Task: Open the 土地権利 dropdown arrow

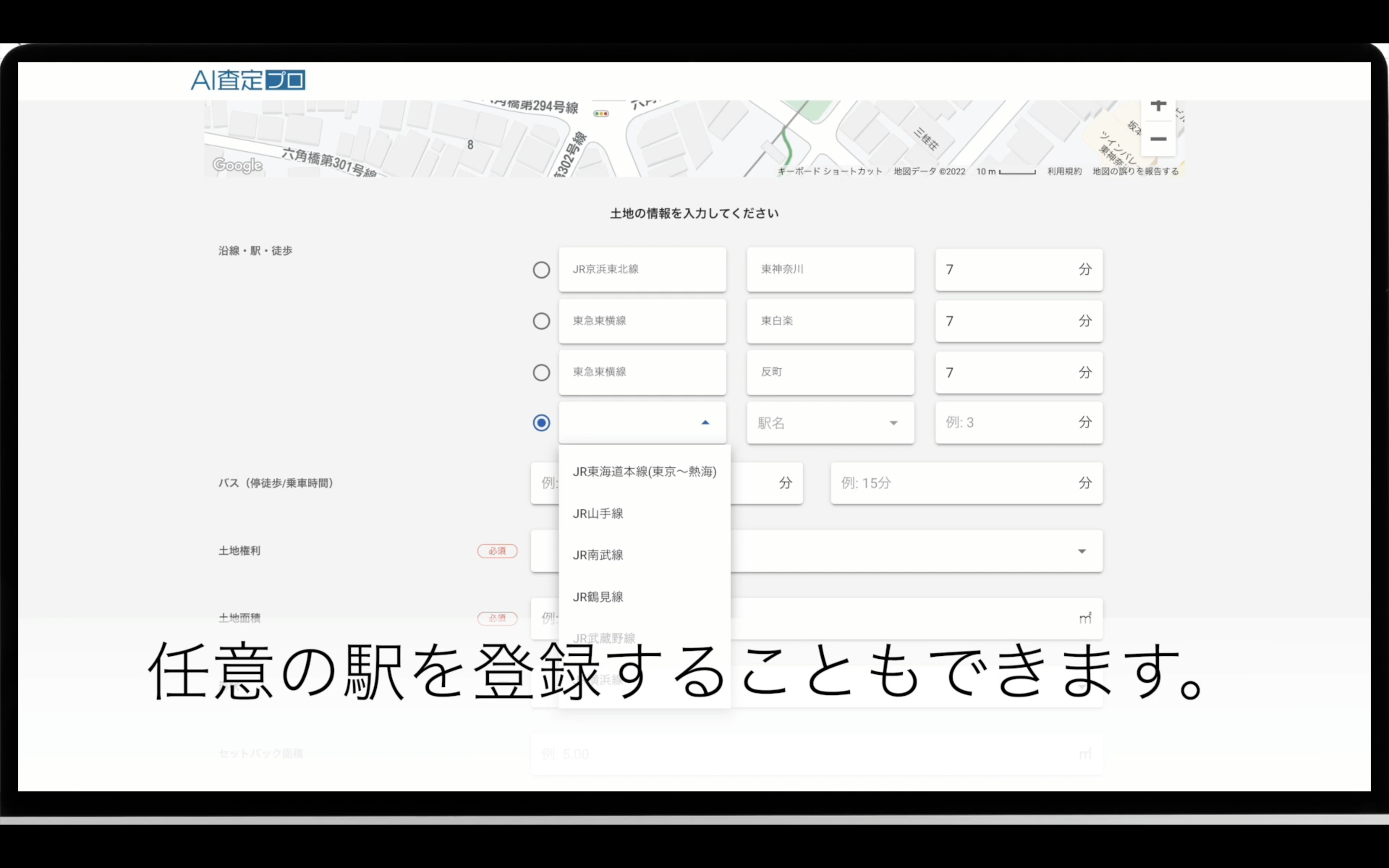Action: point(1082,551)
